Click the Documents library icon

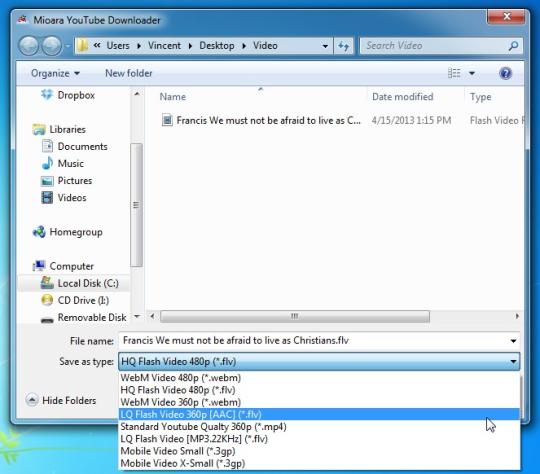pyautogui.click(x=47, y=146)
